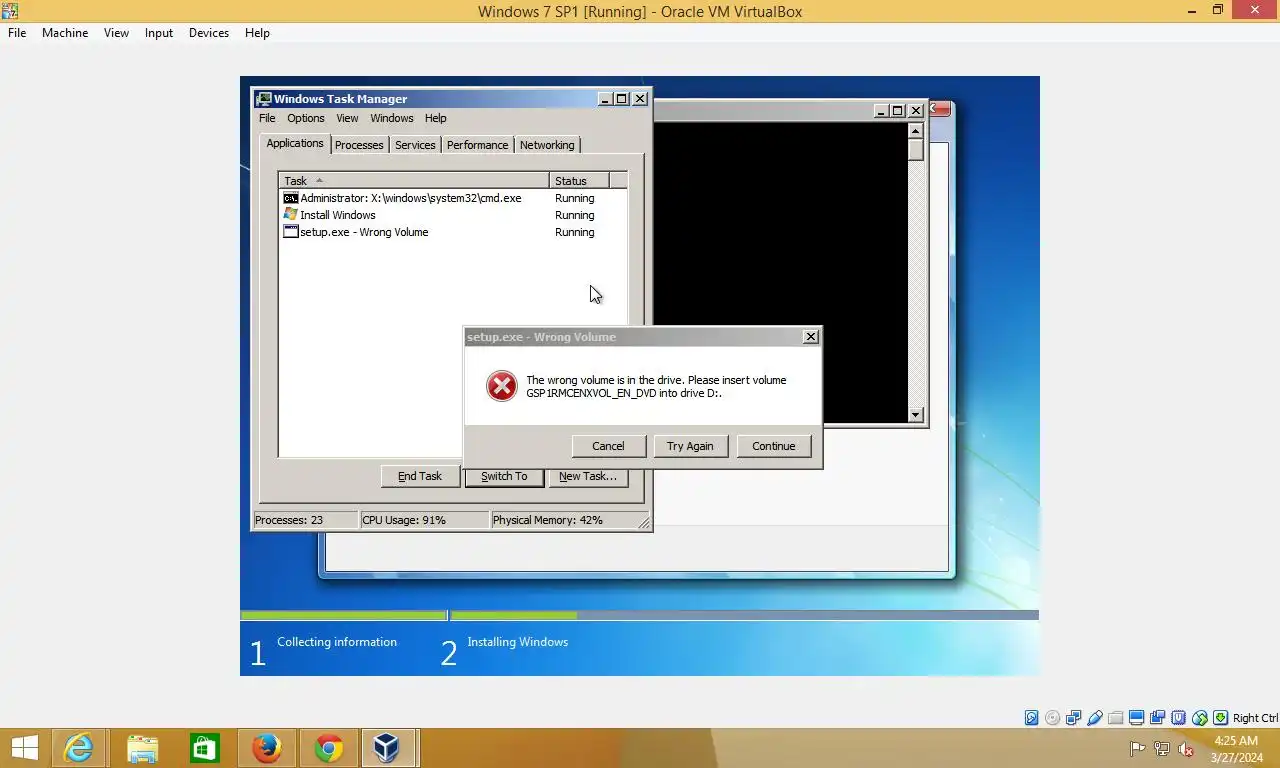Select the Administrator cmd.exe task row
This screenshot has height=768, width=1280.
tap(453, 198)
